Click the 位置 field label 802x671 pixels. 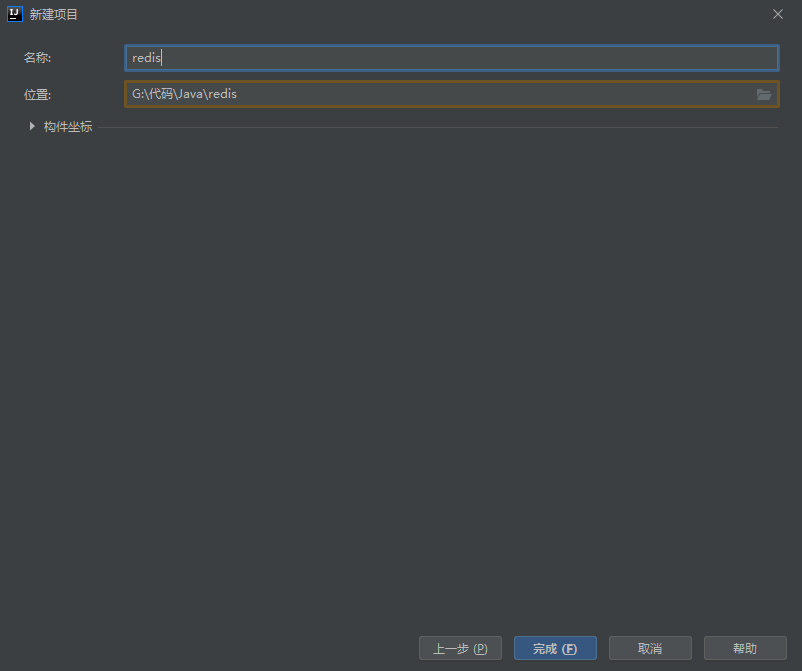point(37,94)
